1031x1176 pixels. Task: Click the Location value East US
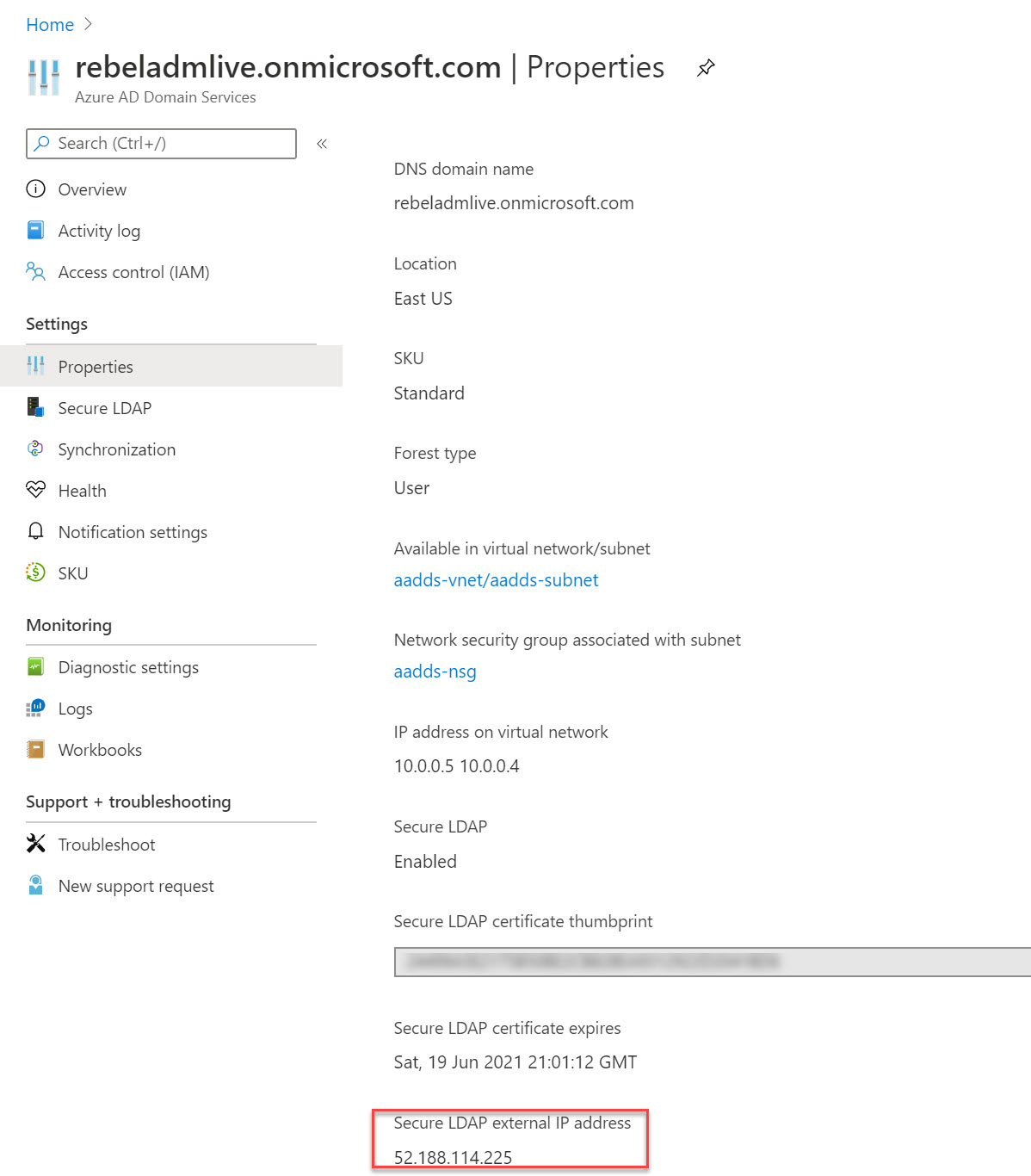click(423, 299)
